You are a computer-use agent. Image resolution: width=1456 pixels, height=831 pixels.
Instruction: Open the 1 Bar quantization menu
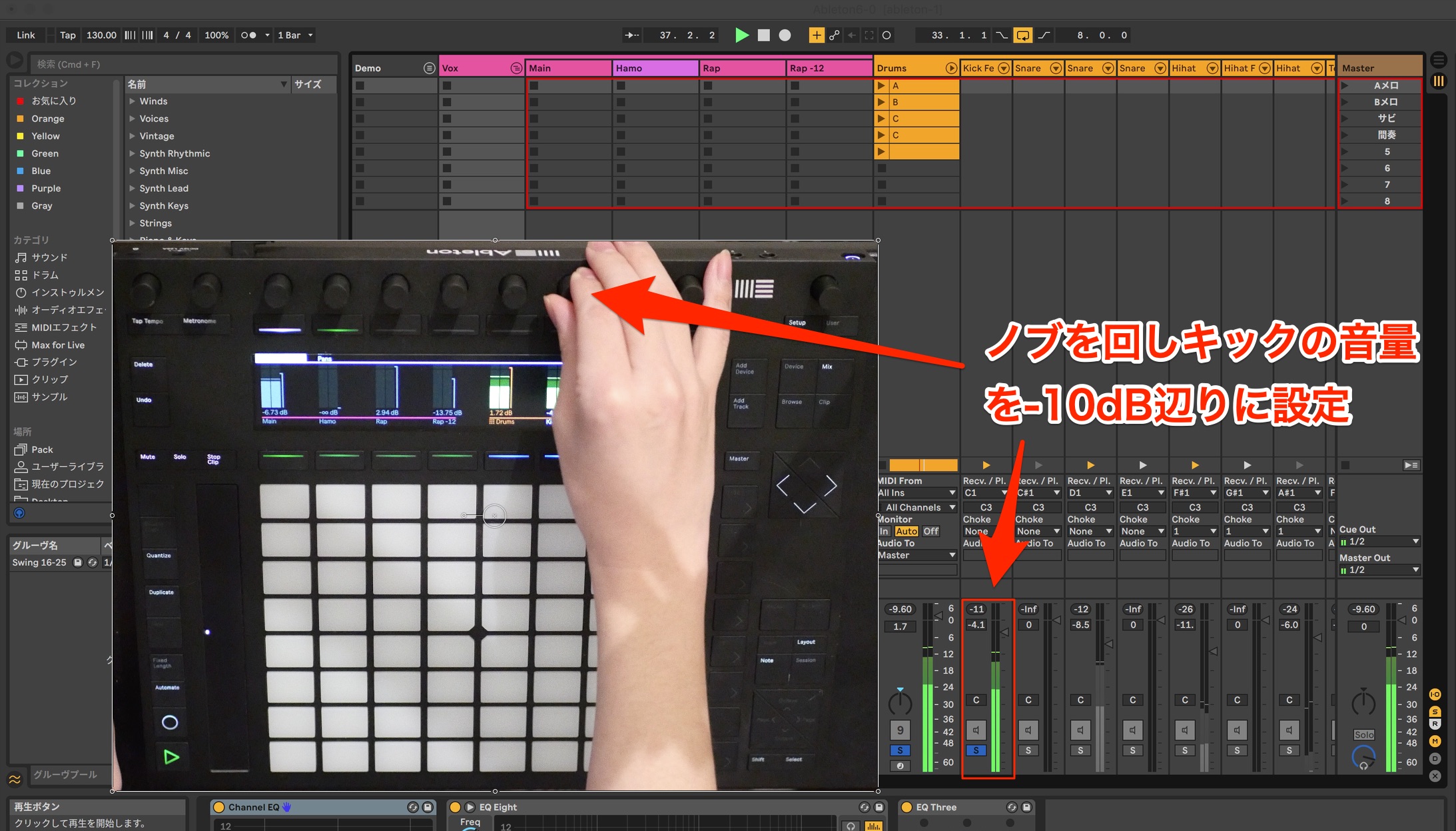[x=295, y=35]
